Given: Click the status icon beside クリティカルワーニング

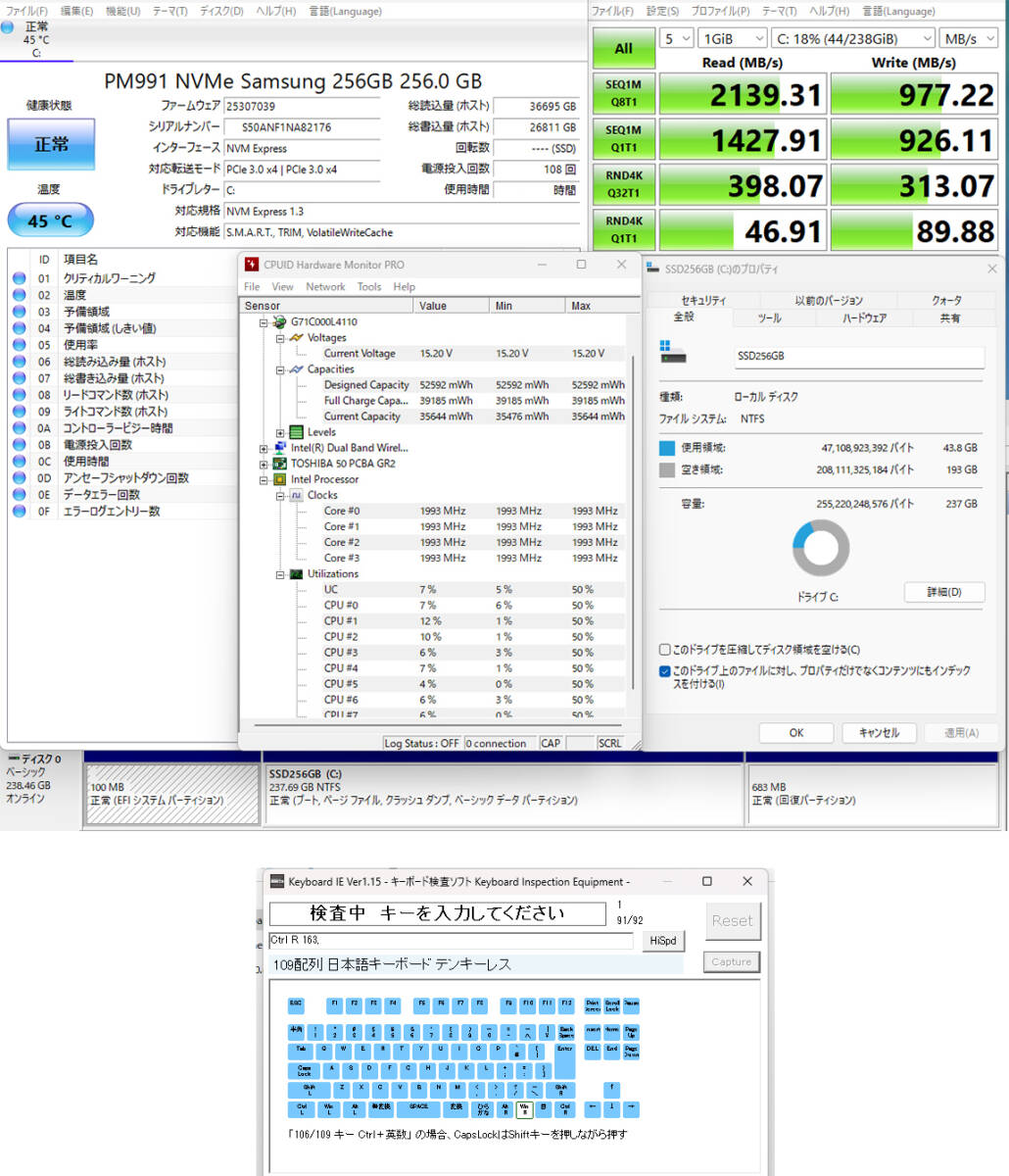Looking at the screenshot, I should (19, 277).
